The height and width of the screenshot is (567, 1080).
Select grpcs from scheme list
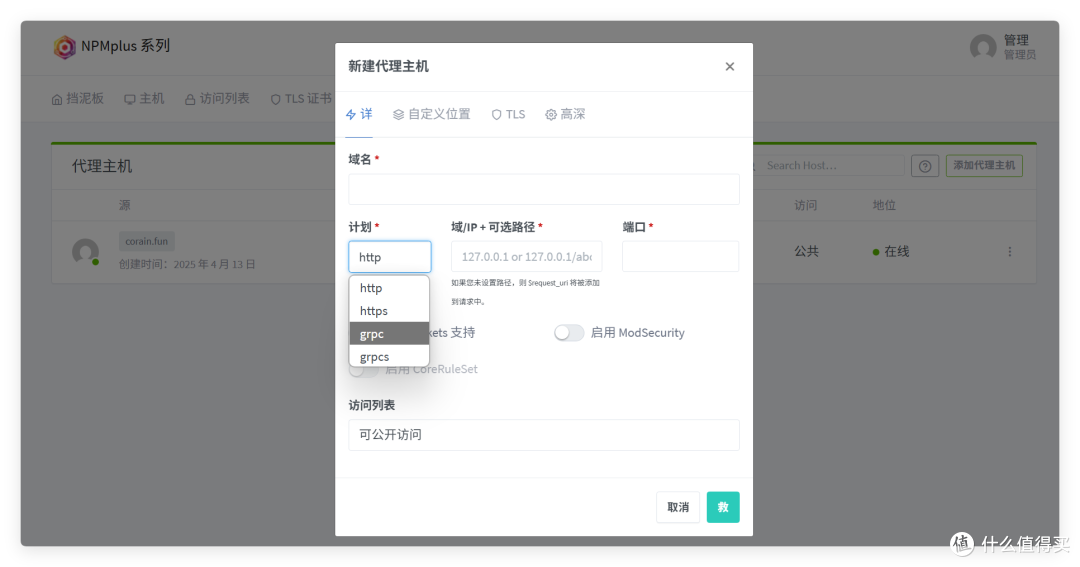tap(389, 356)
